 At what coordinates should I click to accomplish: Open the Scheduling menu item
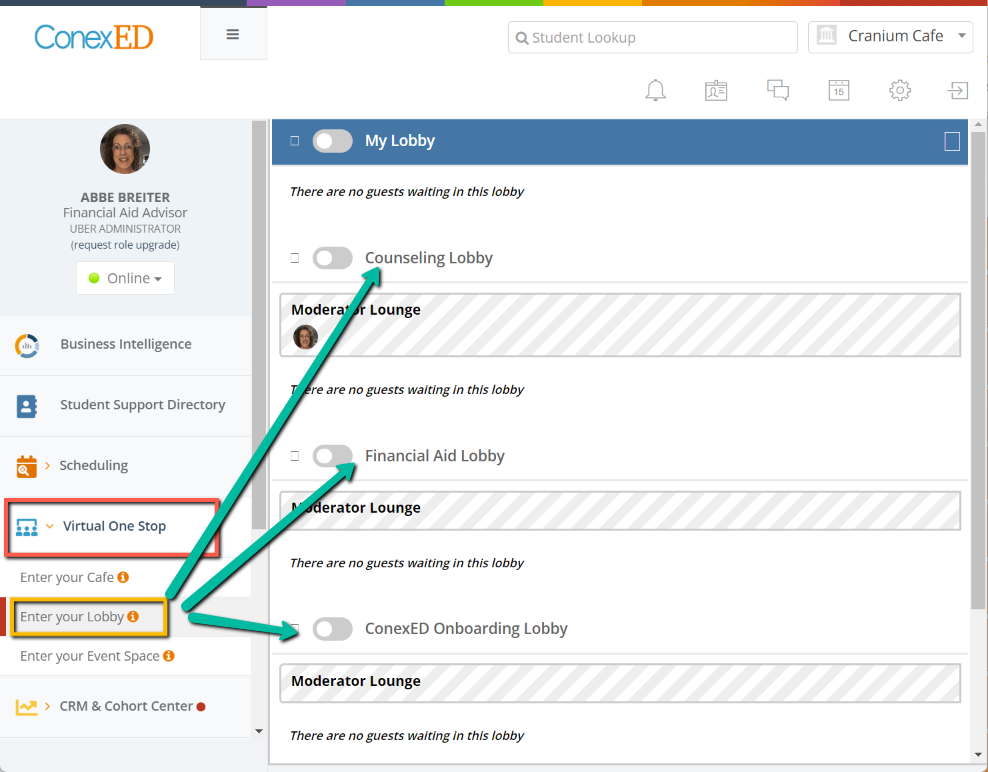coord(125,466)
